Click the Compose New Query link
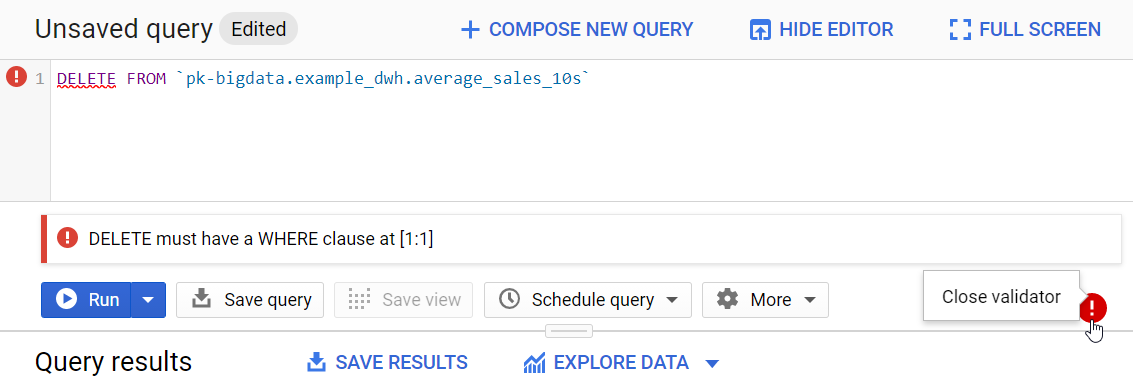Screen dimensions: 1133x384 577,30
